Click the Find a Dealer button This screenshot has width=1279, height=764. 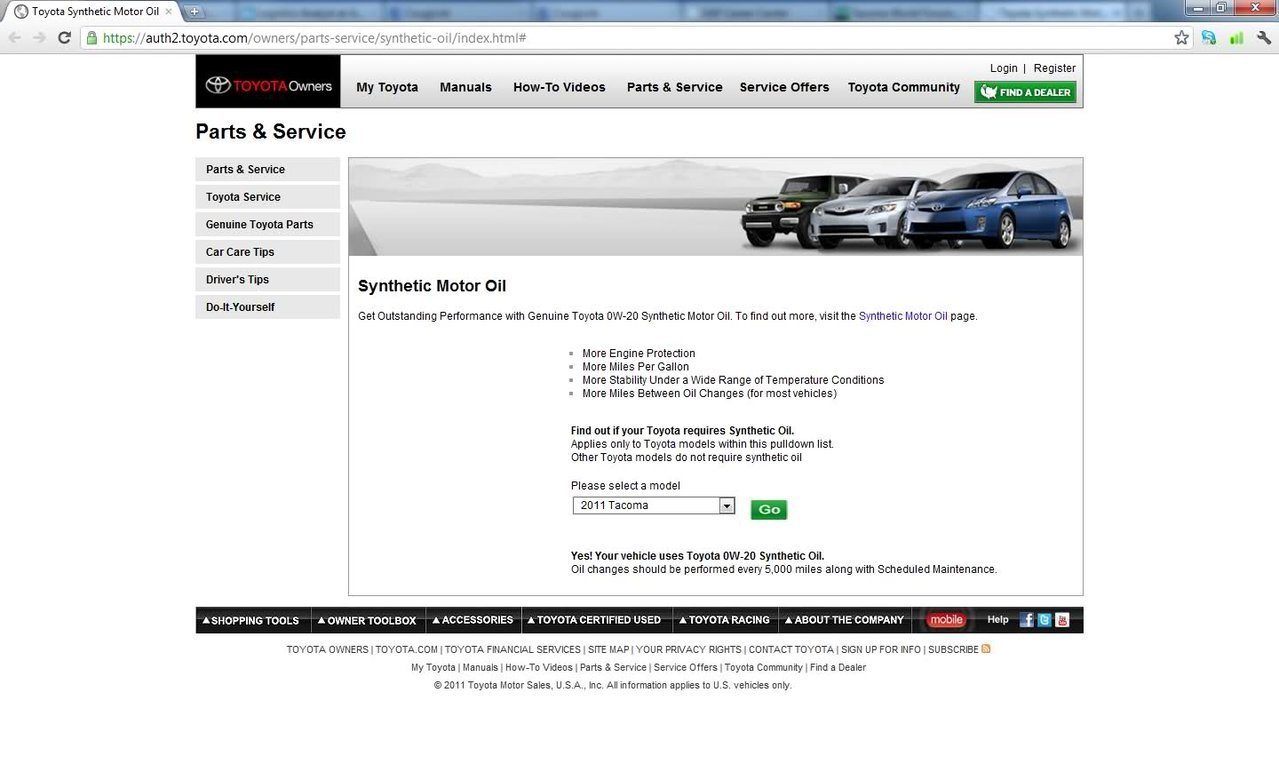click(1025, 92)
